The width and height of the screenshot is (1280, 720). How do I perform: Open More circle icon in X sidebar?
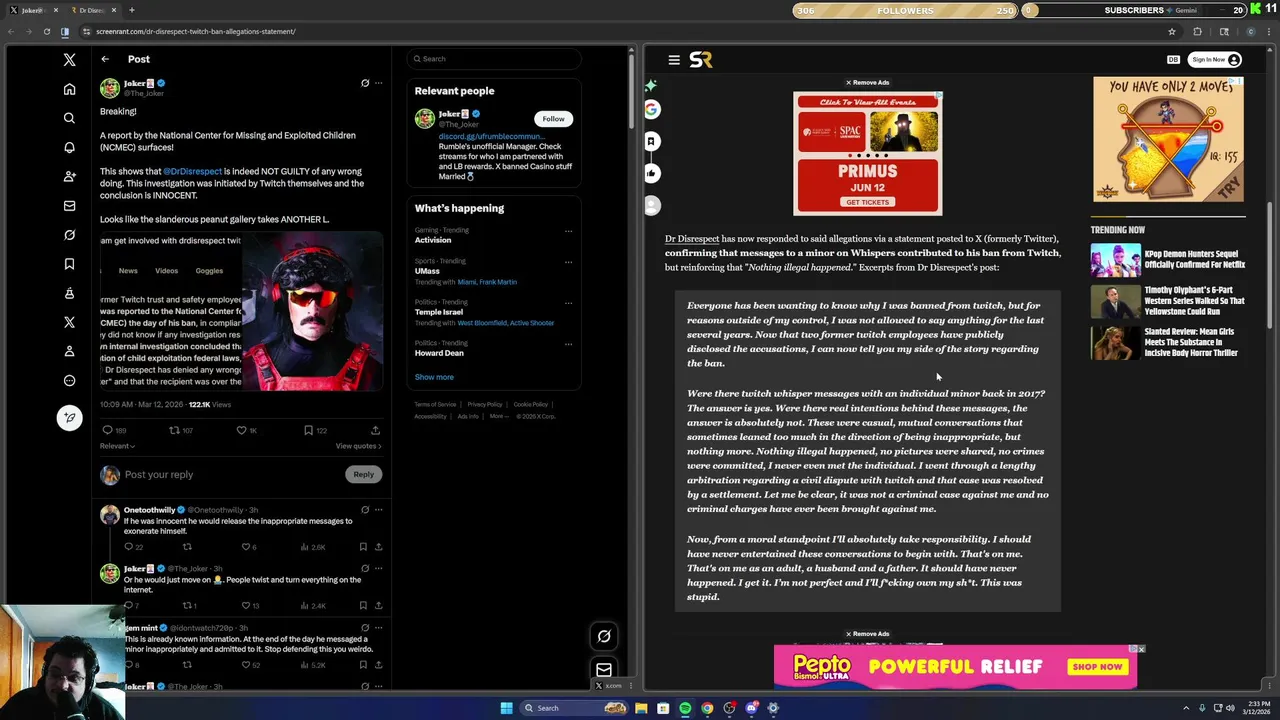pyautogui.click(x=69, y=380)
